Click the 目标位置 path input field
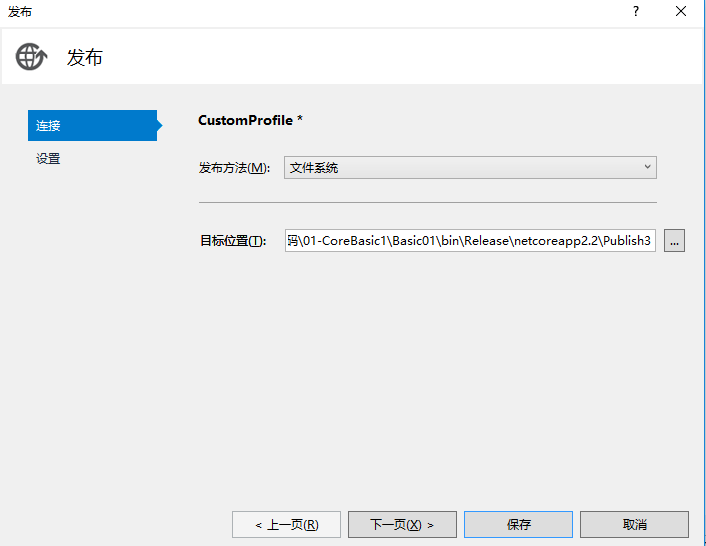This screenshot has width=706, height=546. [x=470, y=240]
